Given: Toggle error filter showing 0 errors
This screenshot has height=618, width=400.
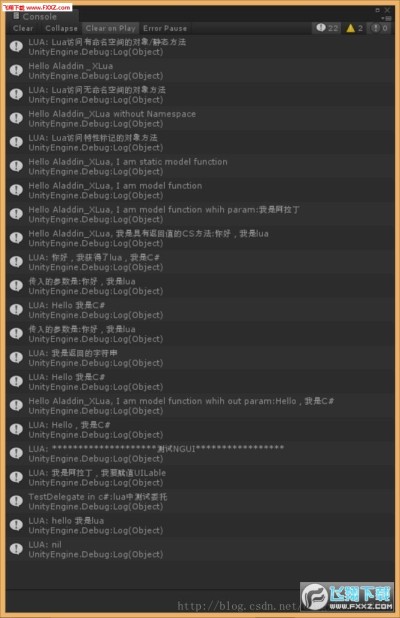Looking at the screenshot, I should tap(380, 28).
